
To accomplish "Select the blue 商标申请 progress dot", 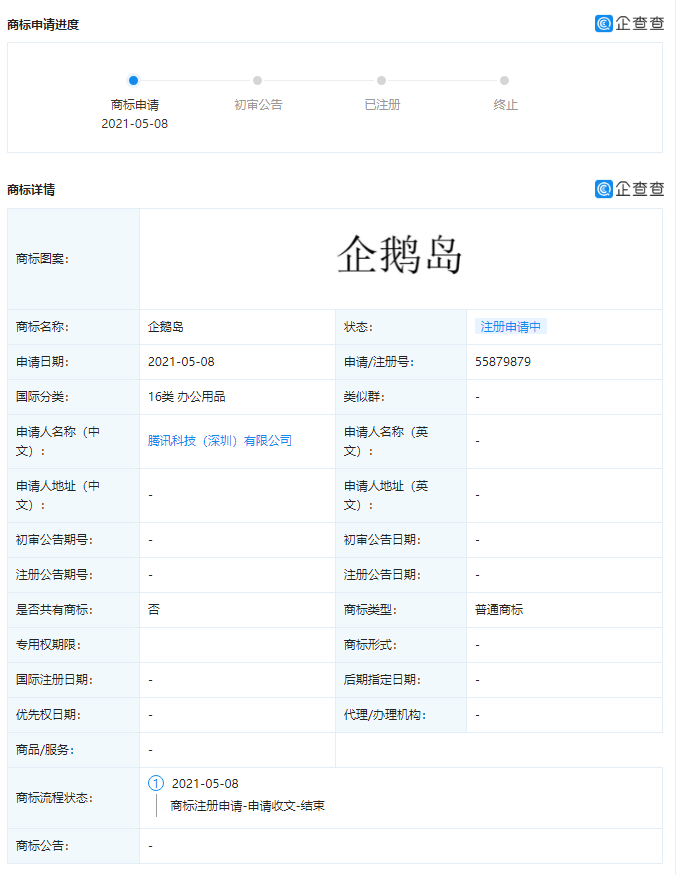I will coord(134,81).
